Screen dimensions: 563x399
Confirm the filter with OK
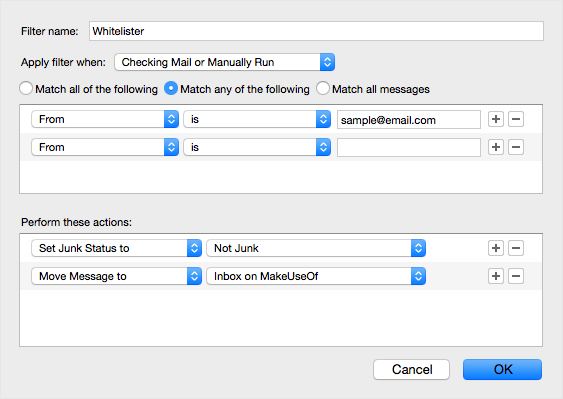[502, 370]
